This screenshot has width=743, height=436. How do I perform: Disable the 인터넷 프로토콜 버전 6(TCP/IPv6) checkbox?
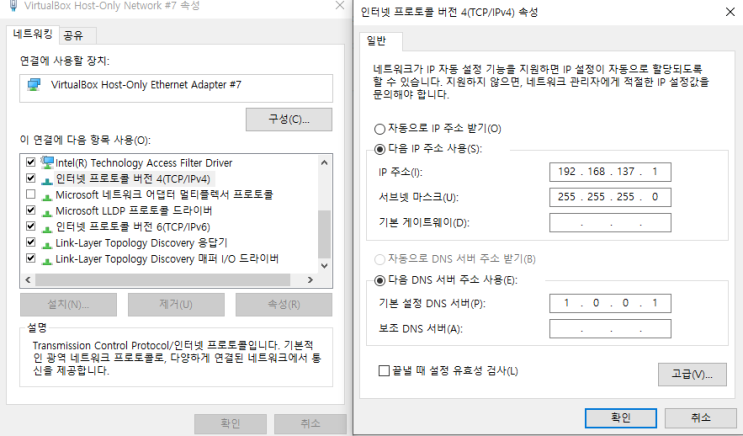[31, 226]
